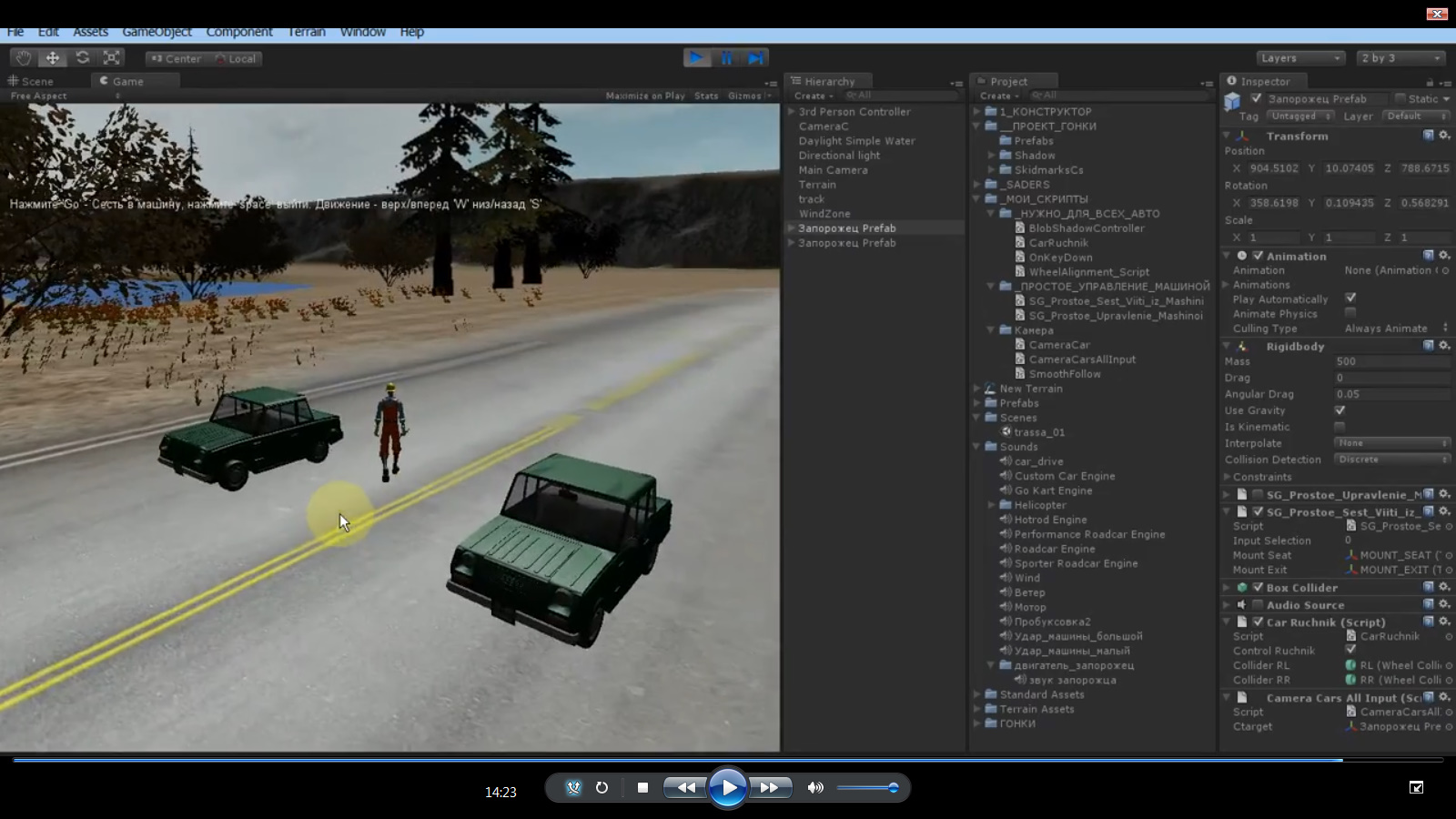
Task: Pause playback with the Pause button
Action: [x=726, y=57]
